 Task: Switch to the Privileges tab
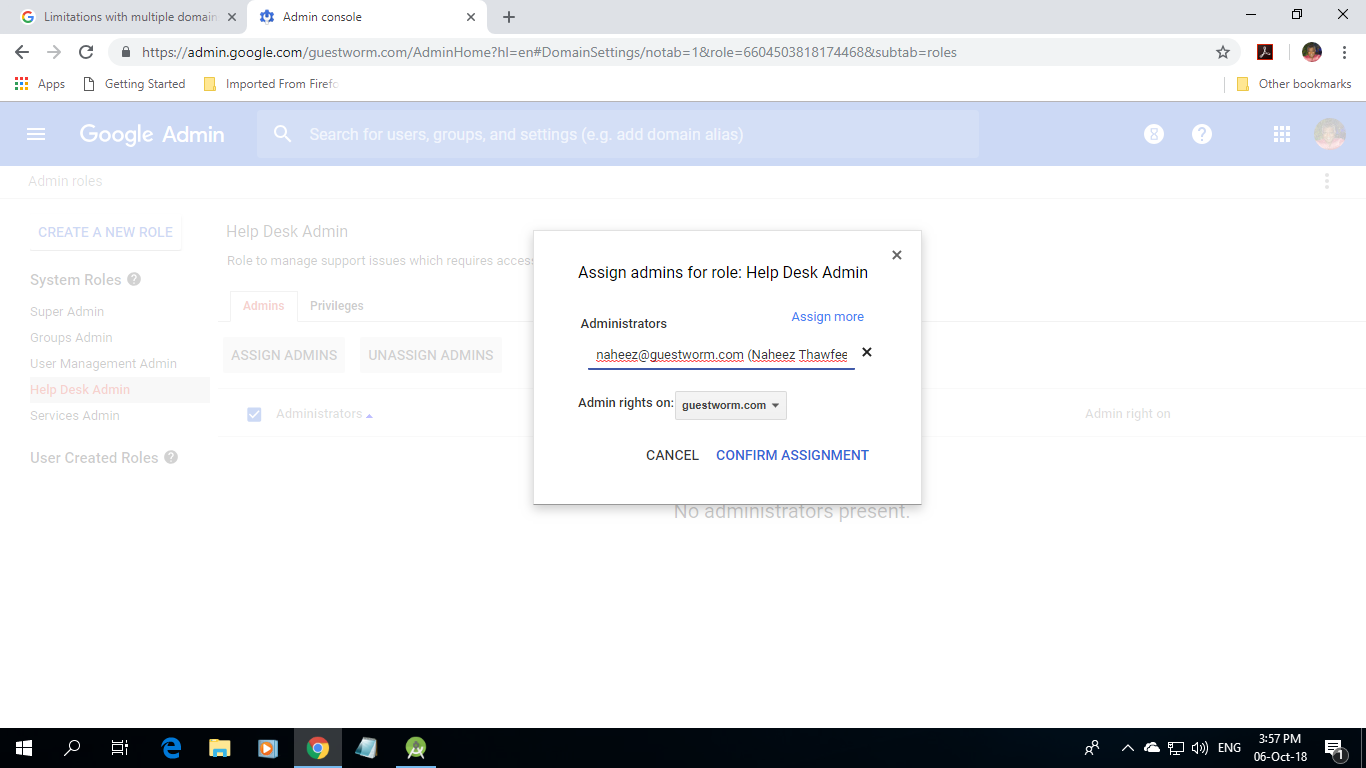click(337, 306)
